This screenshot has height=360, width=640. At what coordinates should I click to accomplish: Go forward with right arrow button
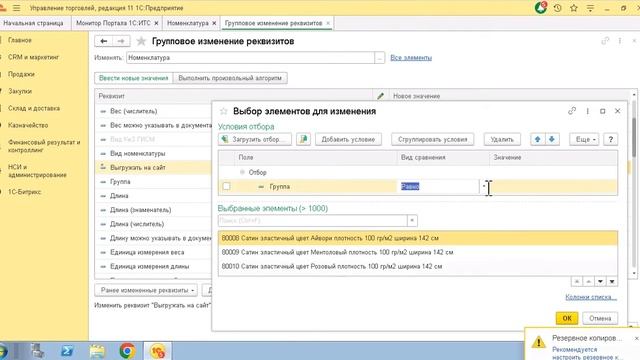click(121, 41)
